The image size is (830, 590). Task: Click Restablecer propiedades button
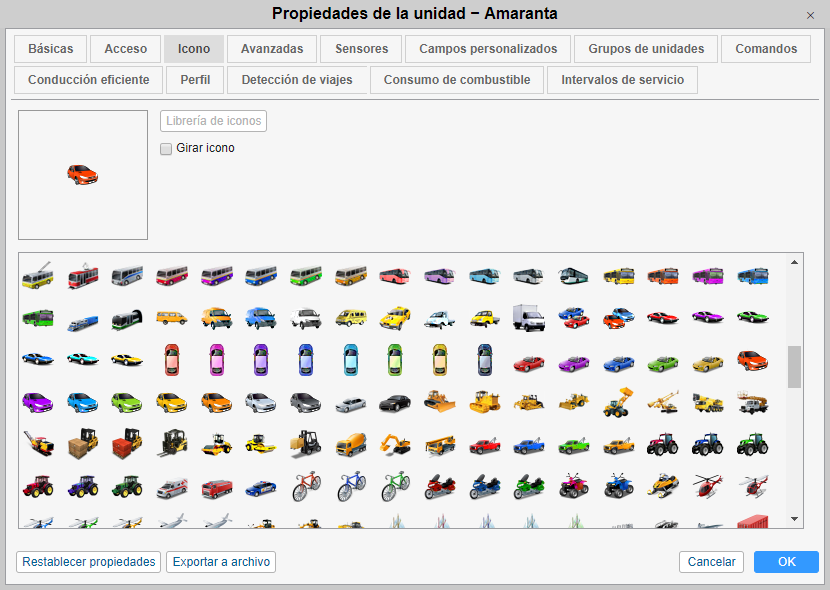(x=88, y=562)
